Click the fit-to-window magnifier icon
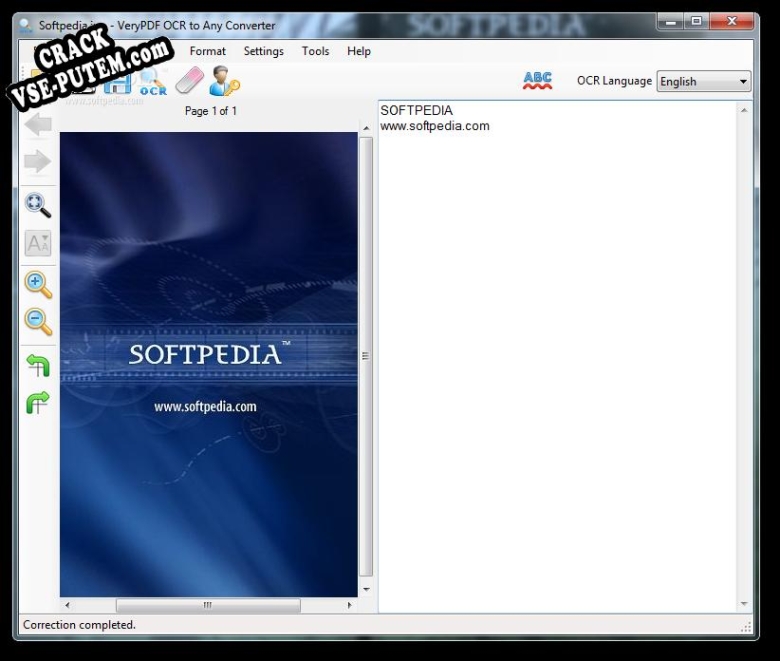Image resolution: width=780 pixels, height=661 pixels. (38, 205)
